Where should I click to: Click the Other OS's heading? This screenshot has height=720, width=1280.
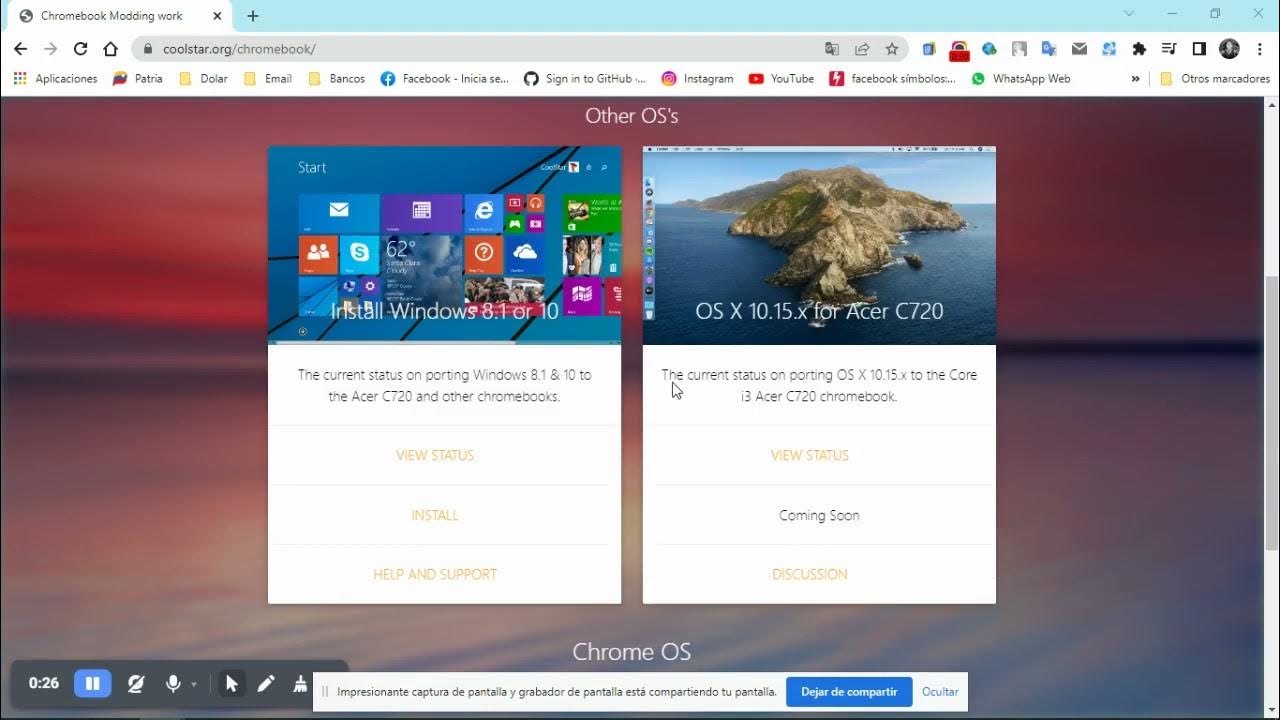(x=632, y=116)
